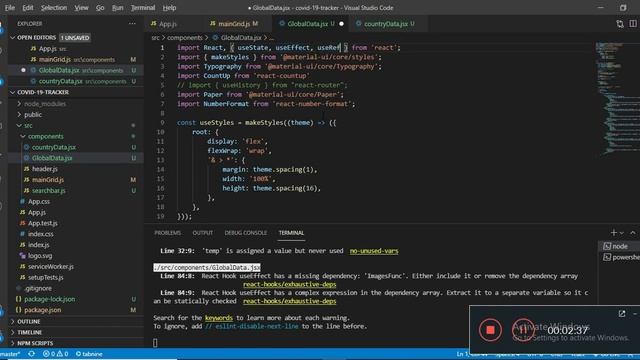The width and height of the screenshot is (640, 360).
Task: Open Explorer more actions ellipsis
Action: (132, 24)
